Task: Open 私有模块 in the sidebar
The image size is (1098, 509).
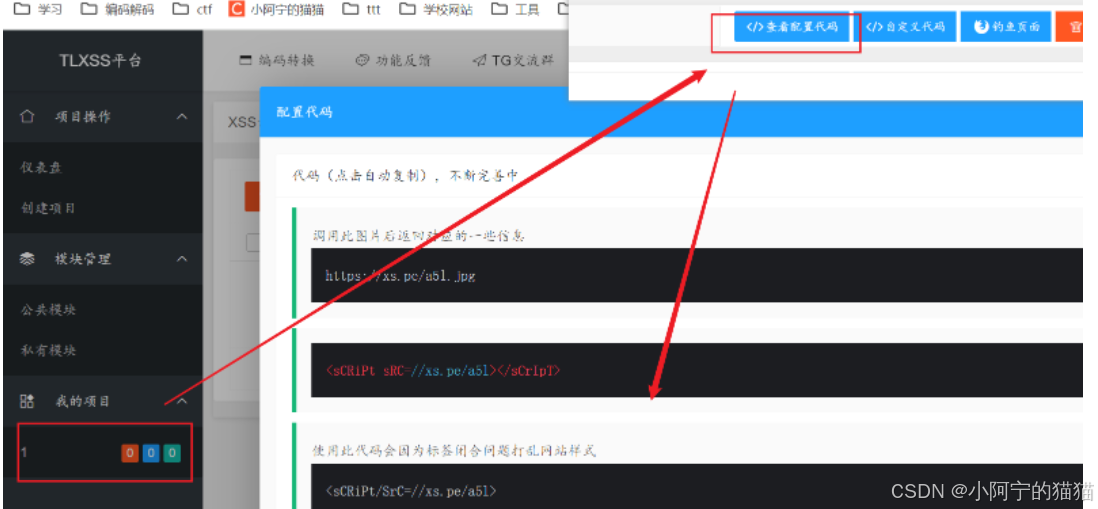Action: coord(48,350)
